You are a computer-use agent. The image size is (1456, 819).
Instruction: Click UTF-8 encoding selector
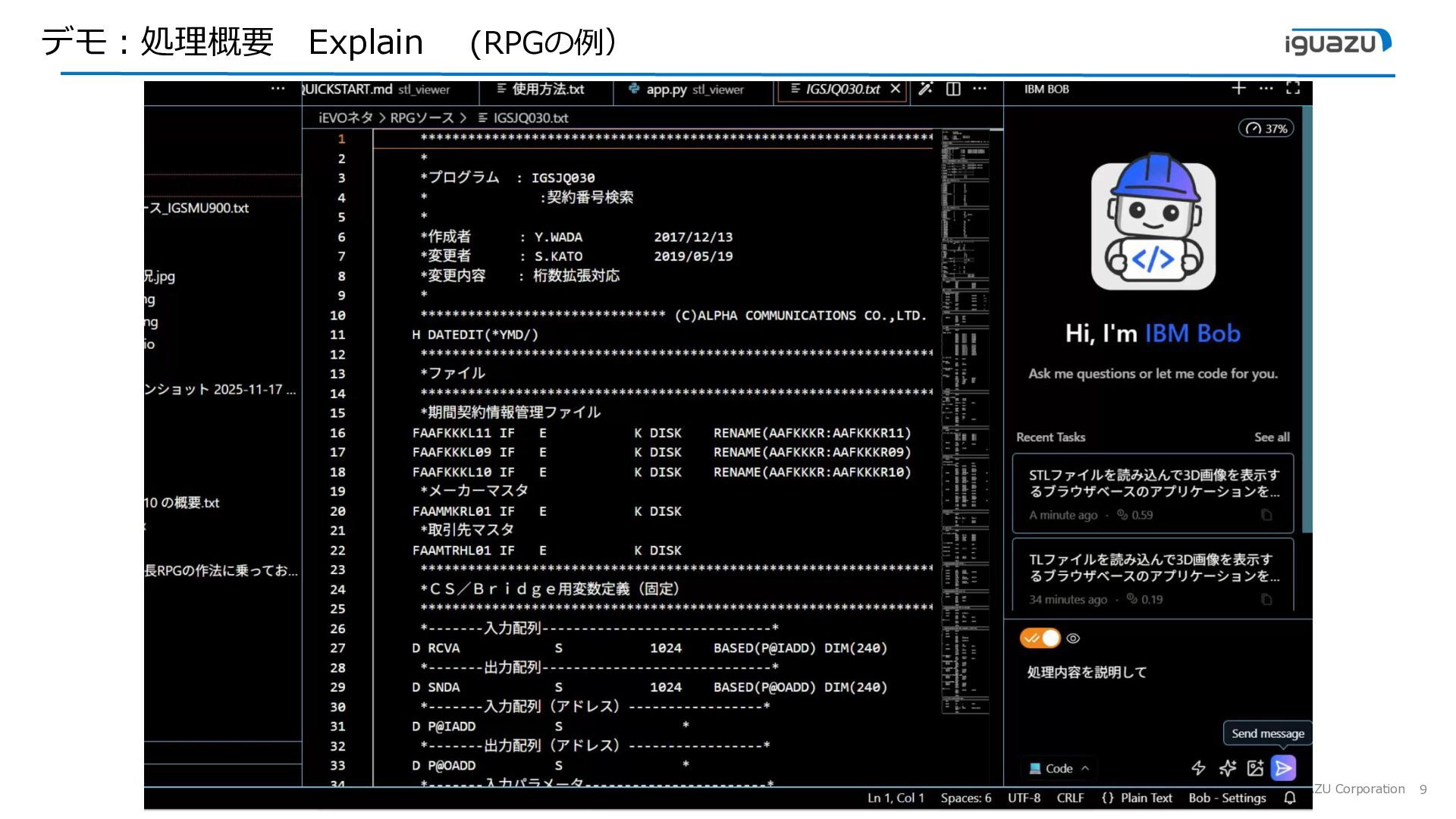click(x=1024, y=798)
